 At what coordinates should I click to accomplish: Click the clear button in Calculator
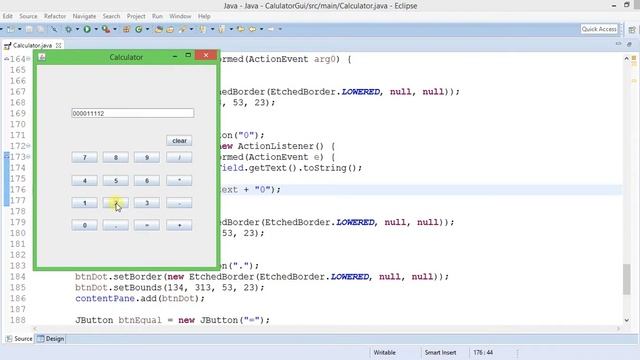(x=179, y=140)
